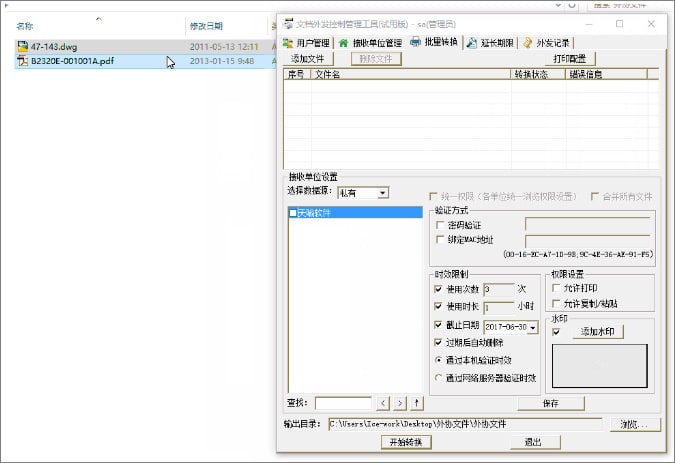Click the user management people icon

[288, 43]
